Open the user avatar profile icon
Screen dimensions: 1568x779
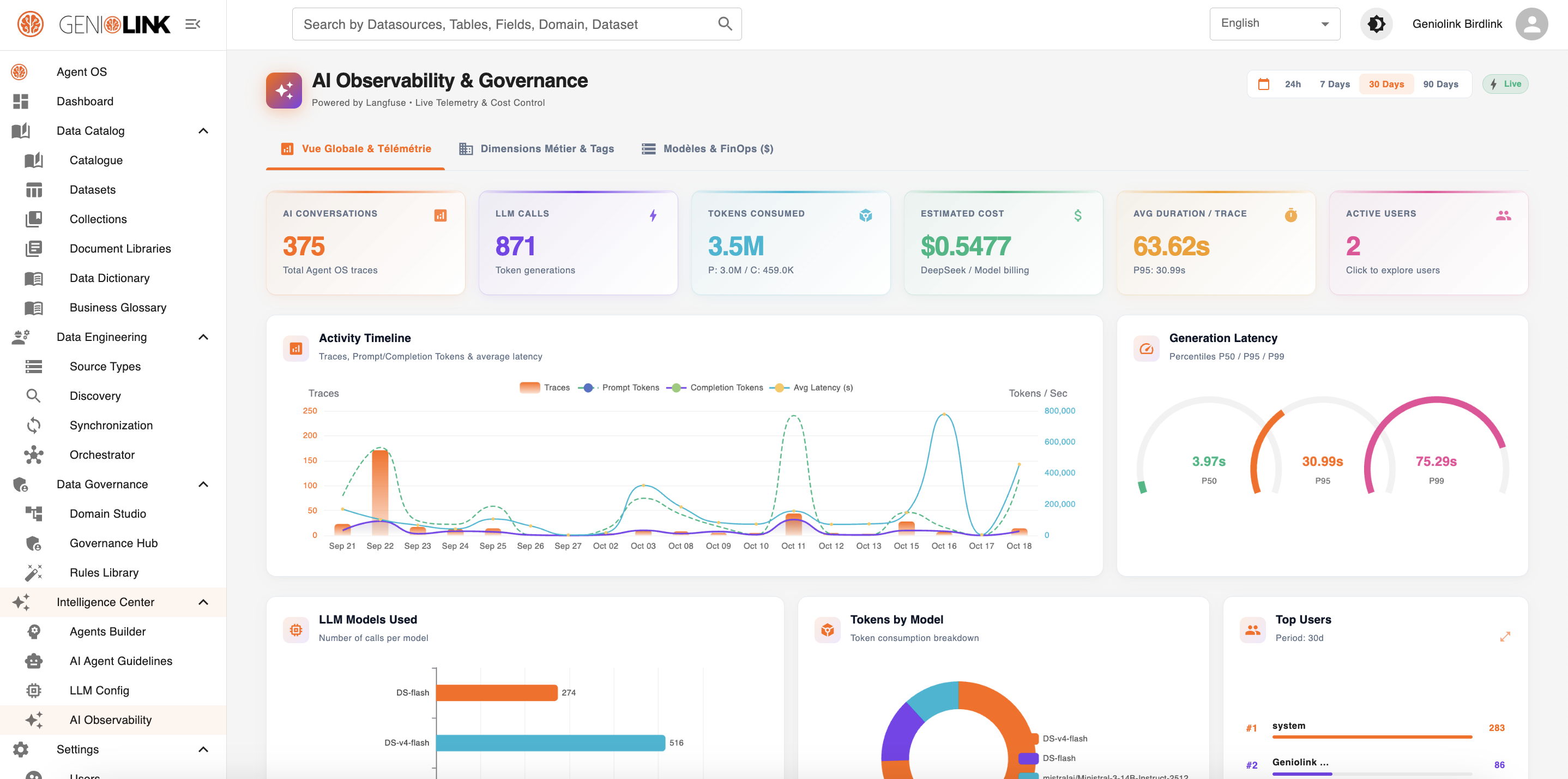click(1531, 24)
